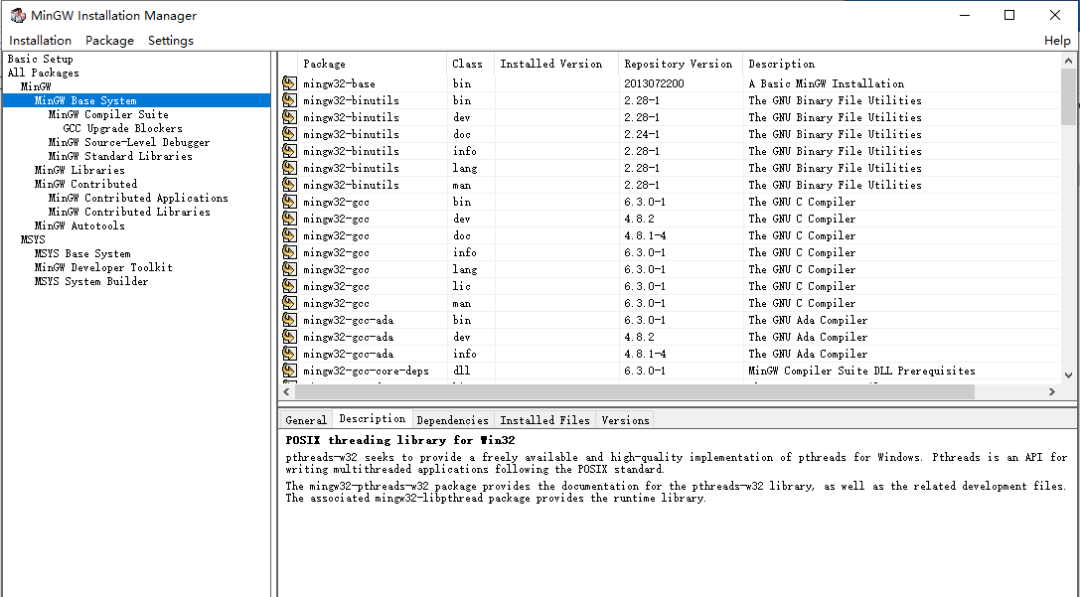
Task: Toggle install mark for mingw32-gcc-ada info
Action: point(289,354)
